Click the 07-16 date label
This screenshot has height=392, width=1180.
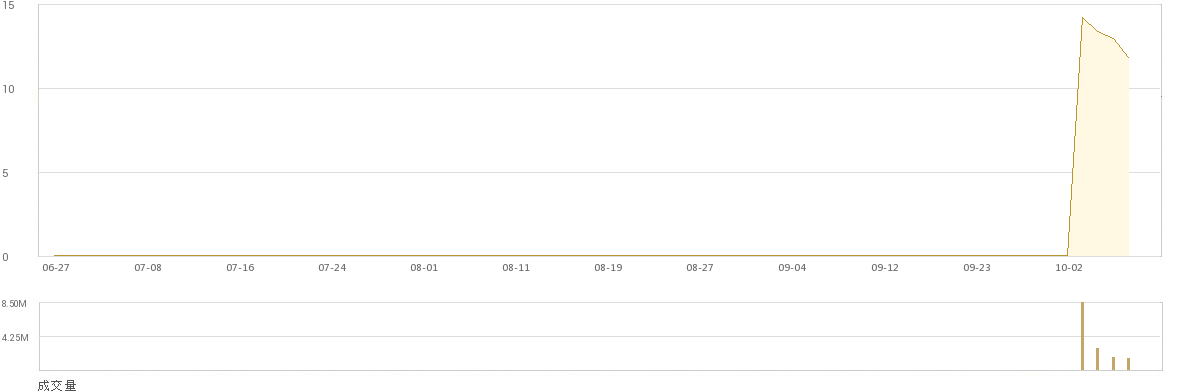click(x=240, y=267)
